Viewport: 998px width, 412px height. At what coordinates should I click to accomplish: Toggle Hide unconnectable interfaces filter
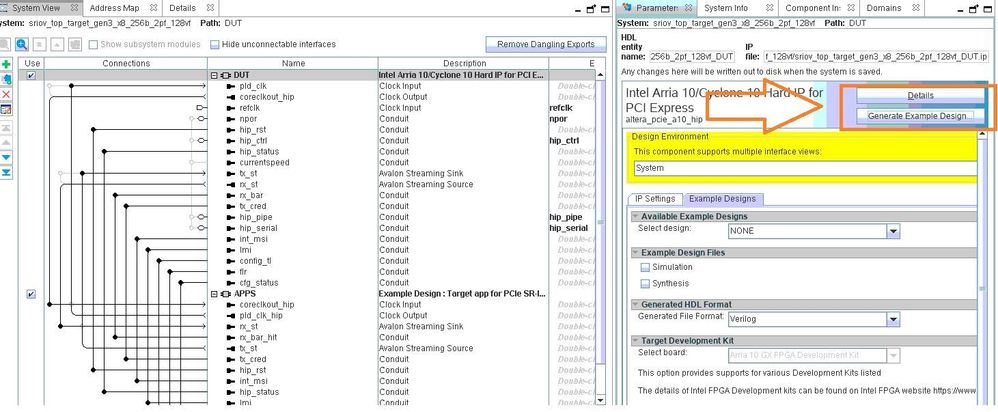point(215,45)
